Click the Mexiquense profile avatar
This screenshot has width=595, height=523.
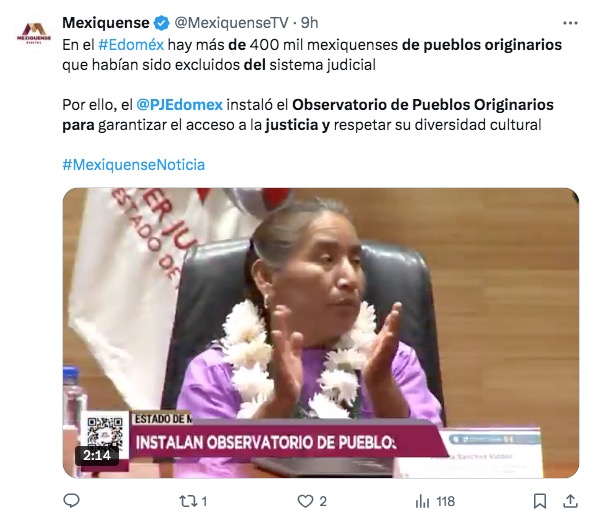[x=34, y=33]
